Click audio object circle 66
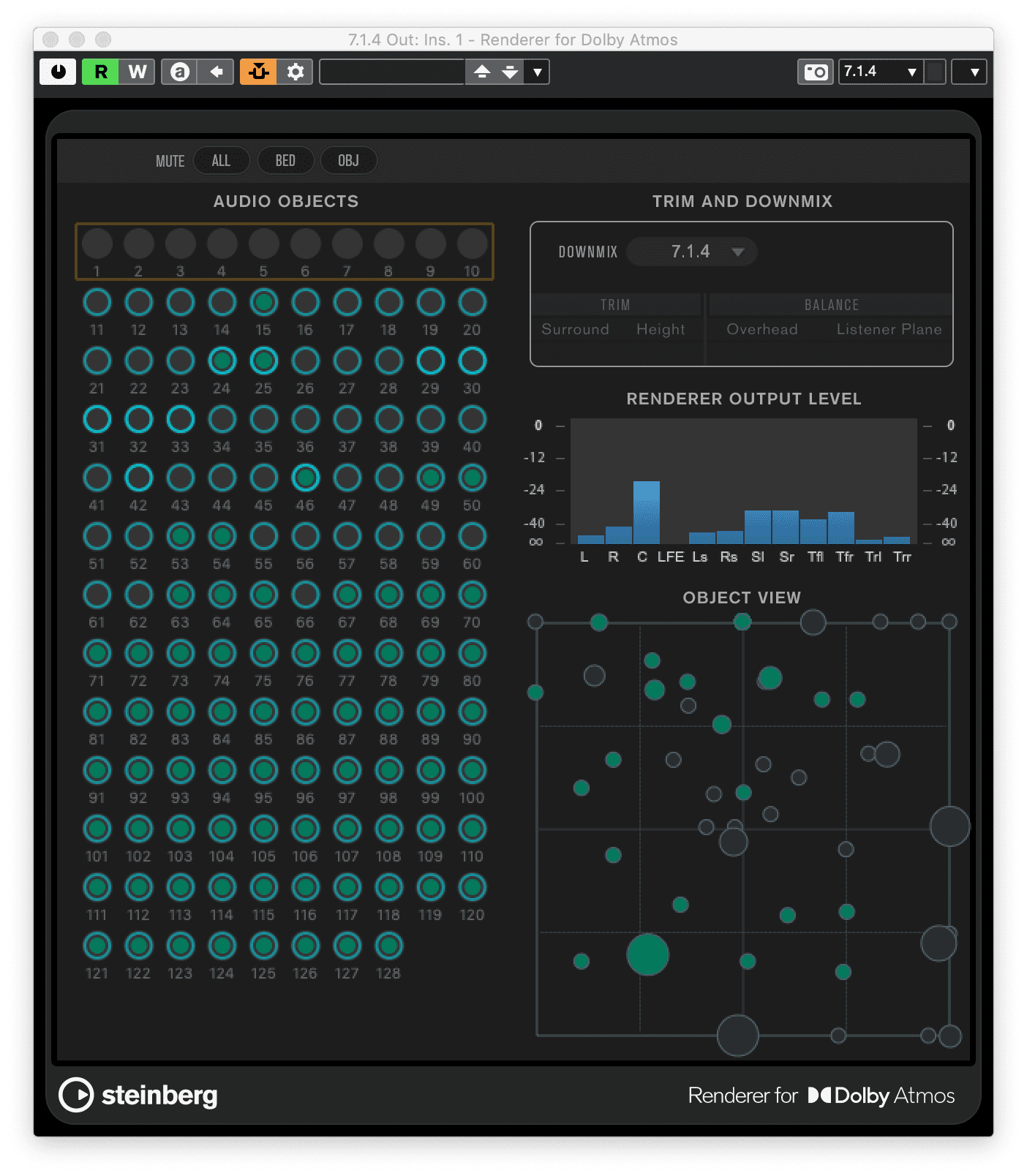The height and width of the screenshot is (1176, 1027). pyautogui.click(x=305, y=595)
